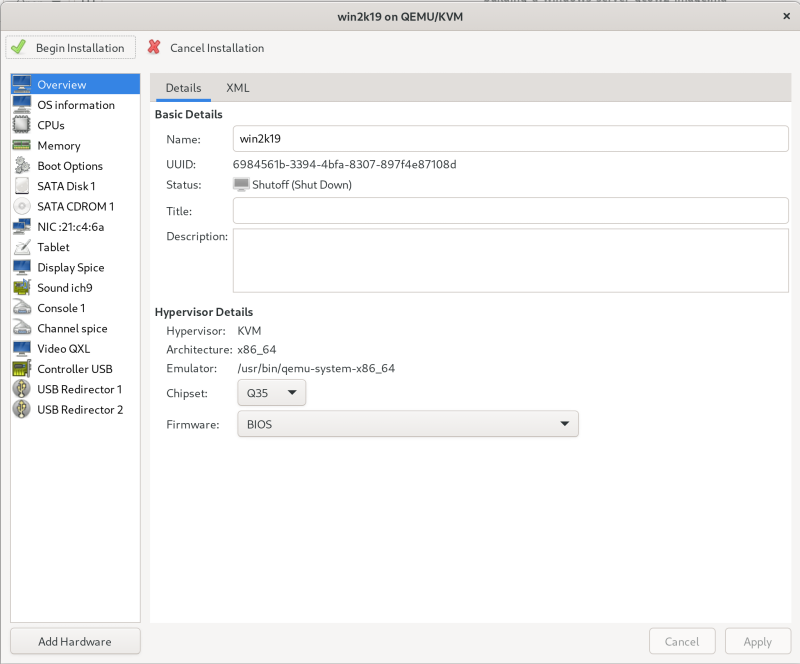800x664 pixels.
Task: Click the empty Title input field
Action: [x=510, y=211]
